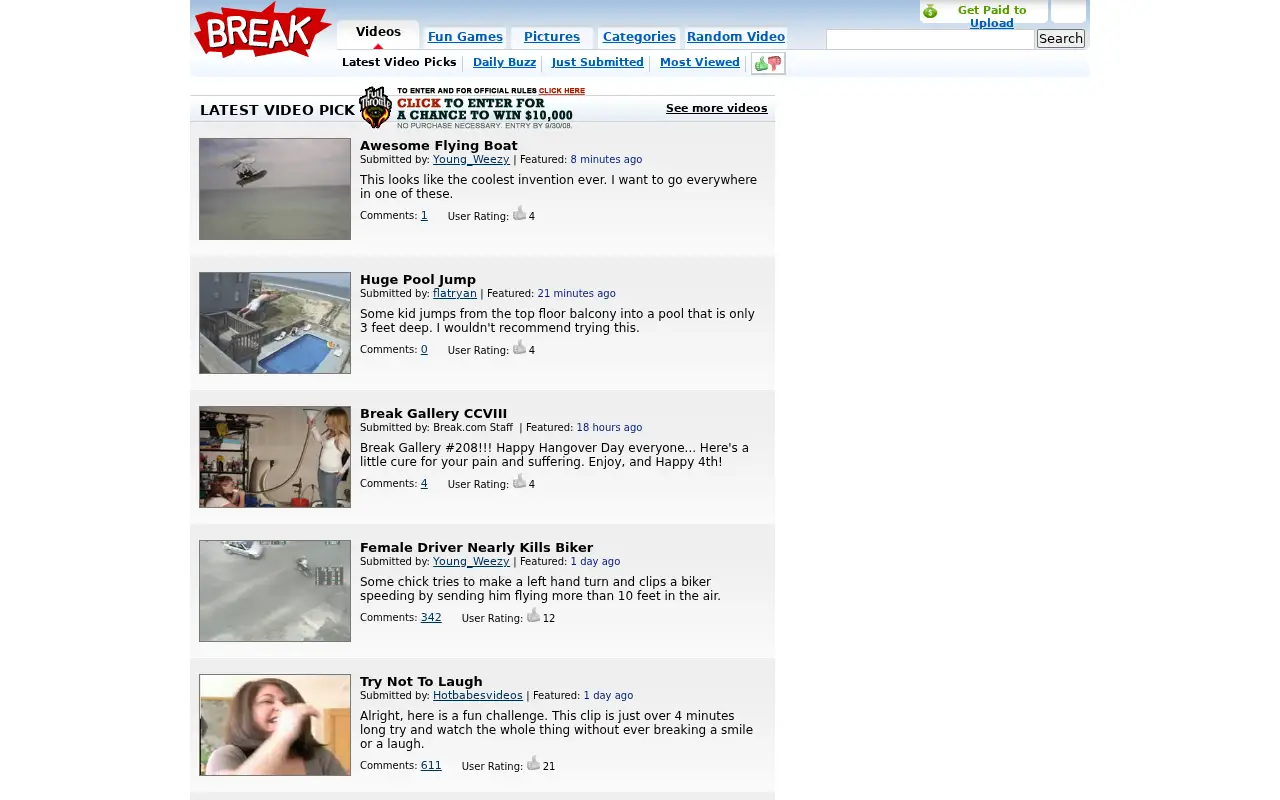Open the 4 comments link for Break Gallery
1280x800 pixels.
pos(424,484)
